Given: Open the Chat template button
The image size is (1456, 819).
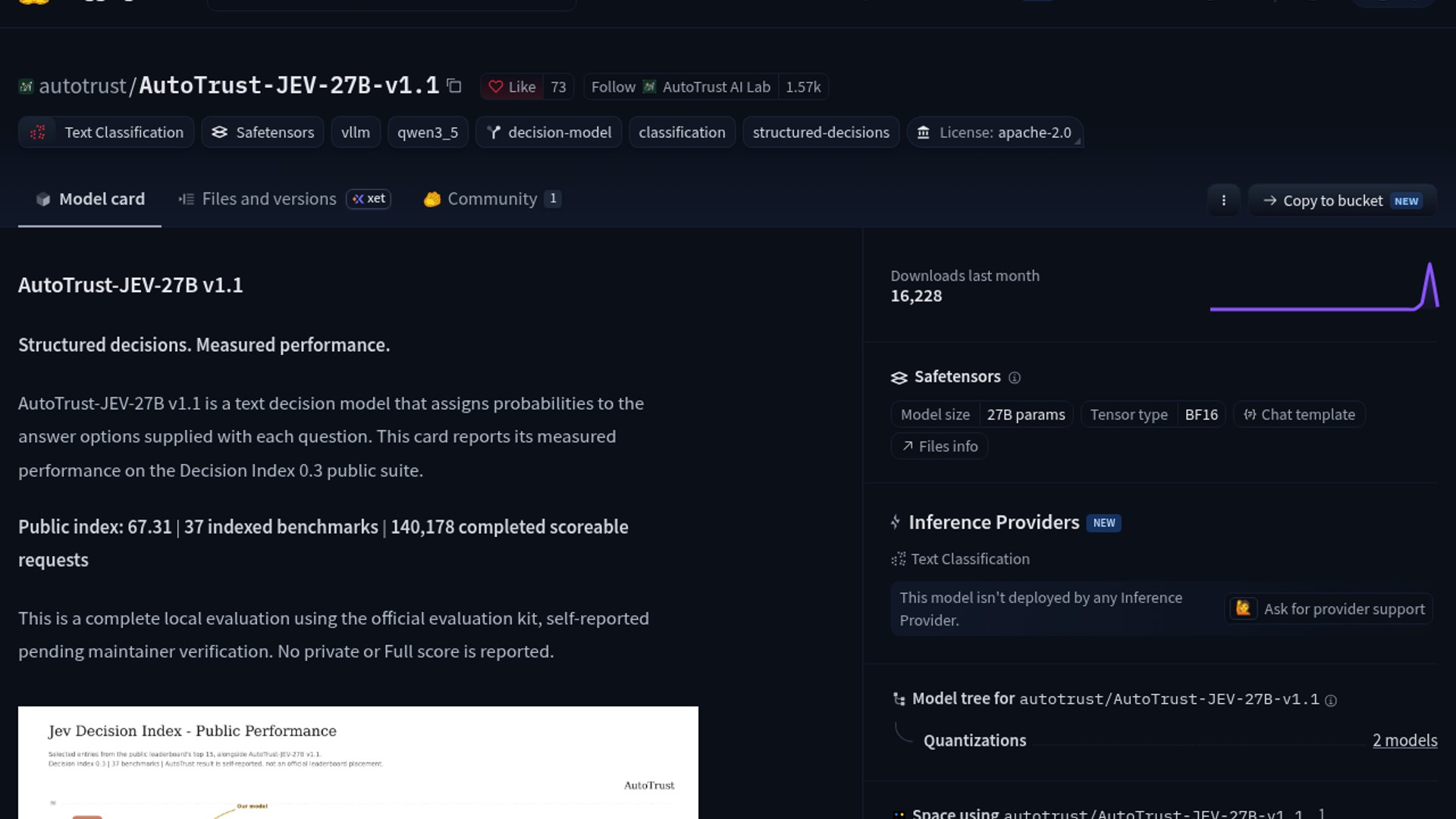Looking at the screenshot, I should click(x=1299, y=414).
